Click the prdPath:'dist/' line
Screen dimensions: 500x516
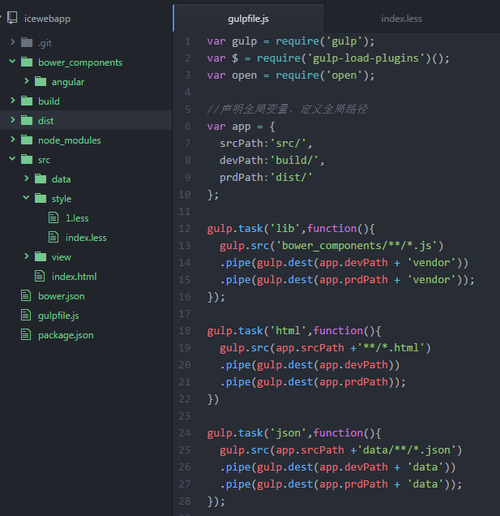click(x=266, y=177)
